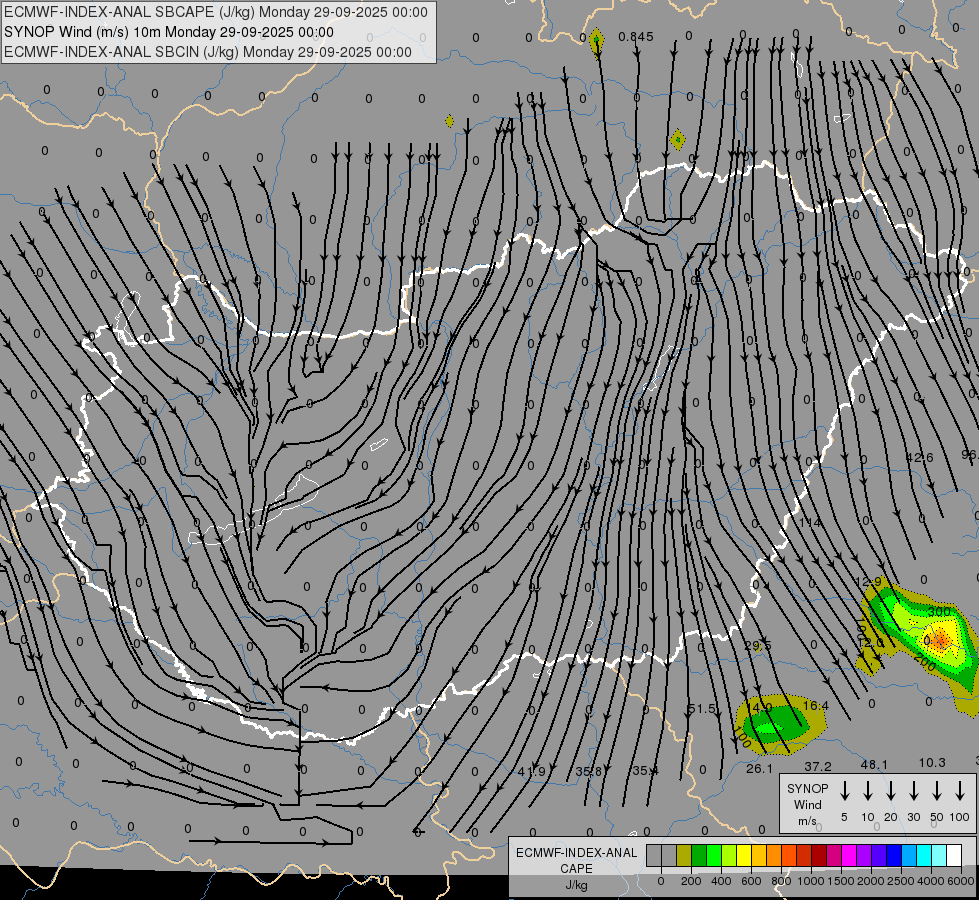Viewport: 979px width, 900px height.
Task: Click the '50' speed label in wind legend
Action: [x=937, y=817]
